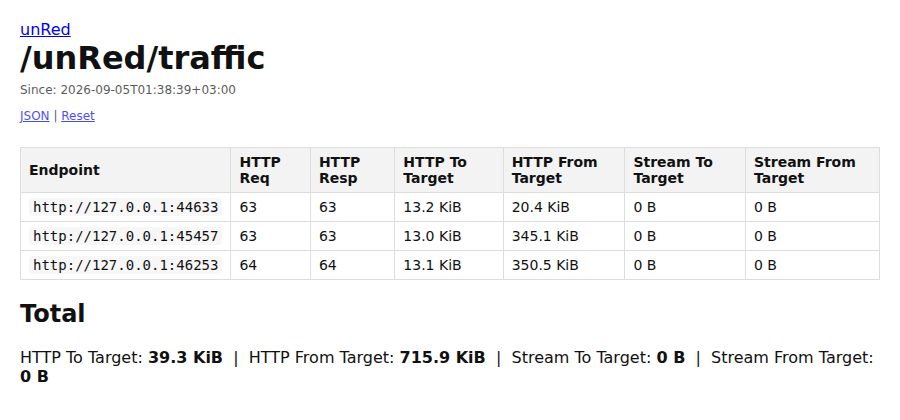Viewport: 900px width, 420px height.
Task: Click the Total section heading
Action: point(53,314)
